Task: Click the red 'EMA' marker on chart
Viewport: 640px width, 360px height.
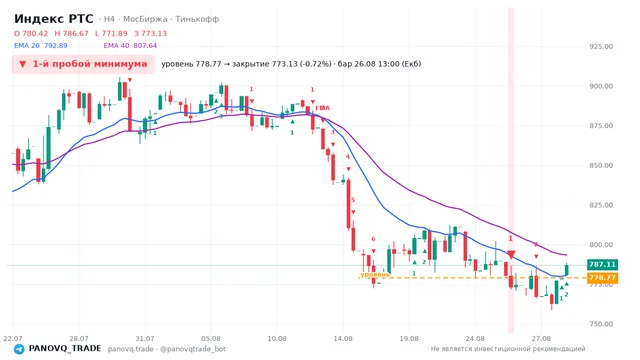Action: [x=322, y=108]
